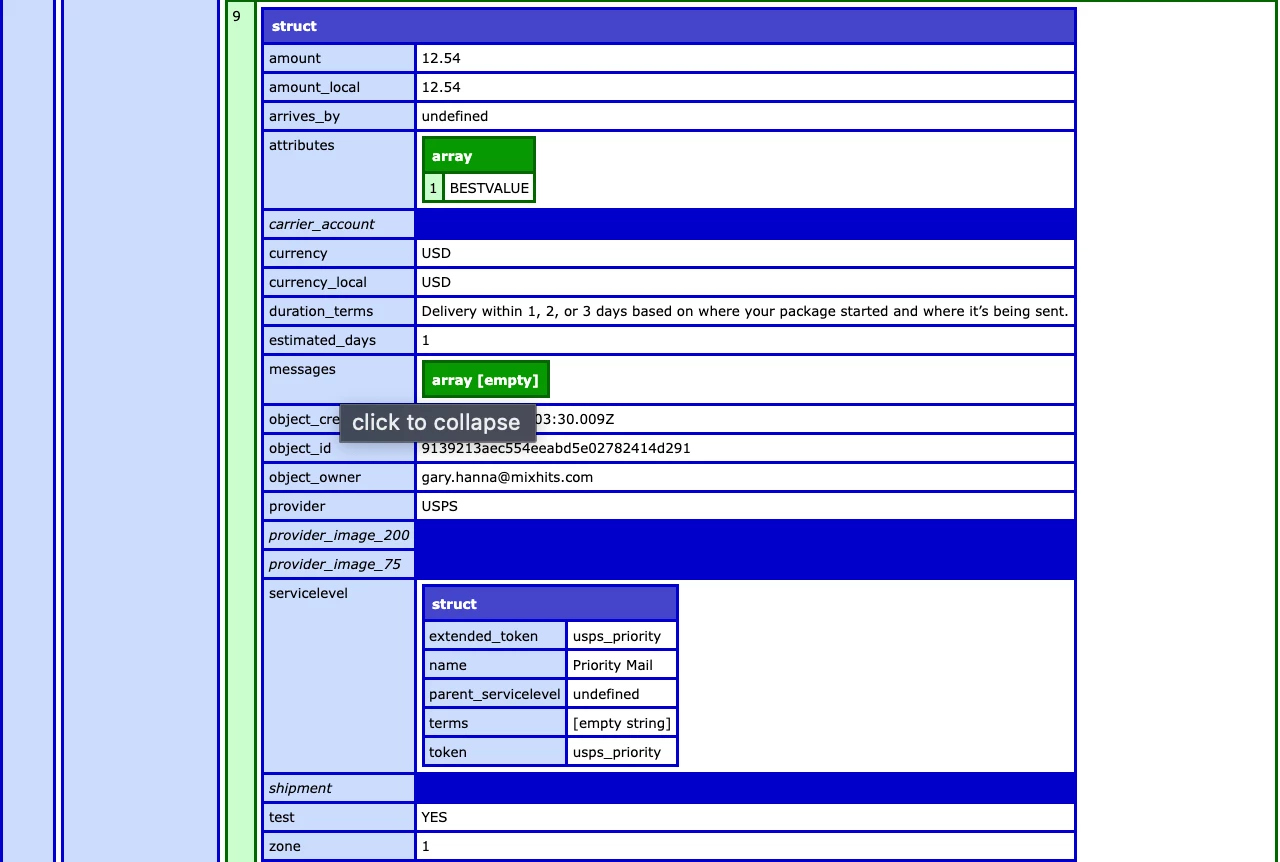The width and height of the screenshot is (1280, 862).
Task: Click the amount key cell
Action: [x=339, y=58]
